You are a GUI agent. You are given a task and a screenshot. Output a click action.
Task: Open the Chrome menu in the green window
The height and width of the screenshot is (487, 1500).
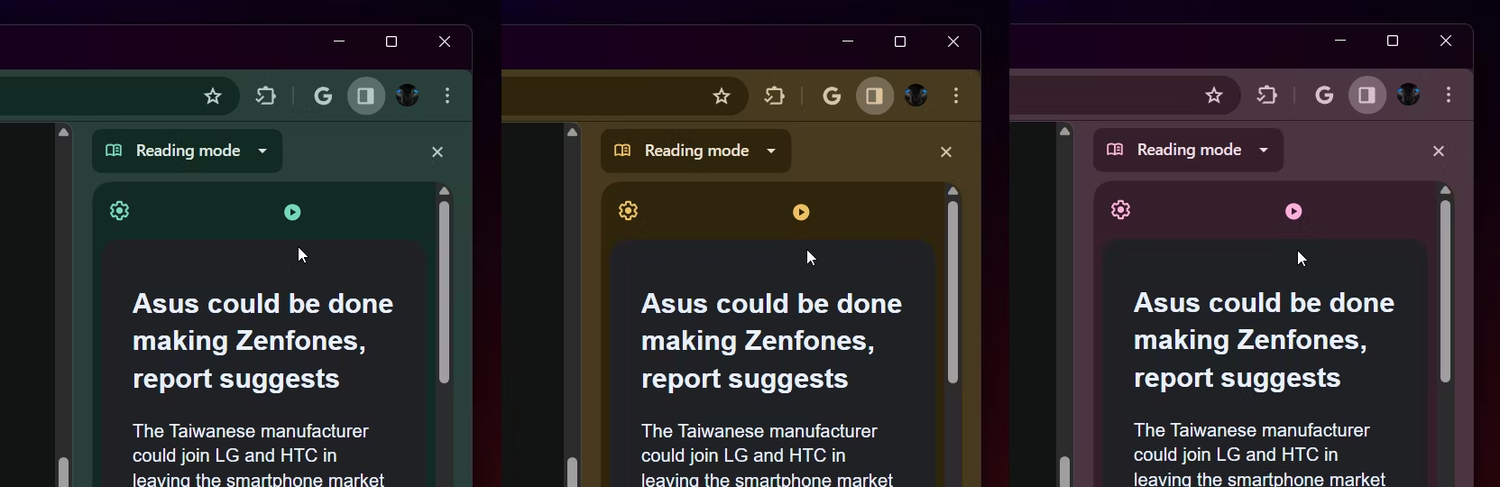pyautogui.click(x=448, y=96)
